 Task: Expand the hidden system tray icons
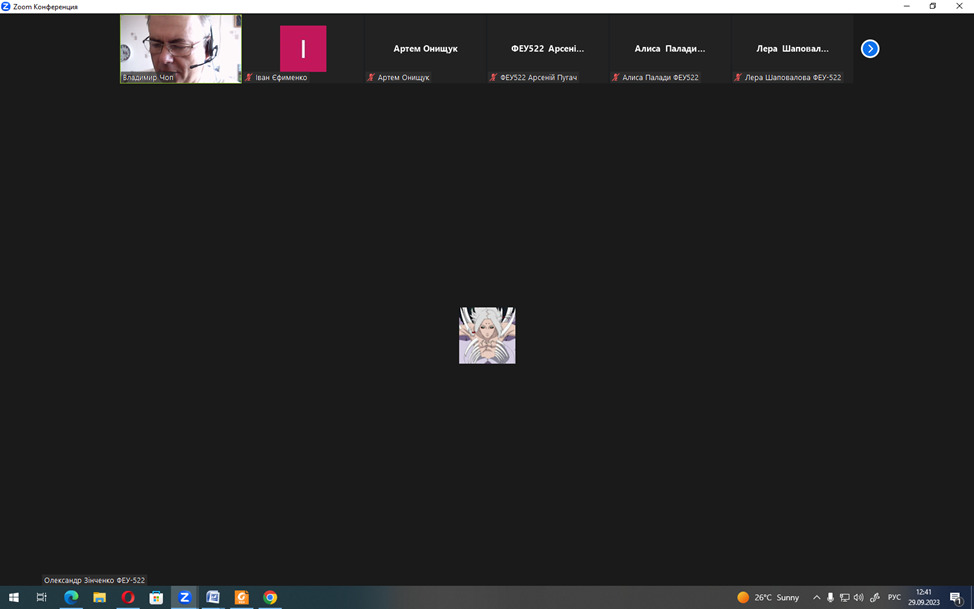point(816,597)
